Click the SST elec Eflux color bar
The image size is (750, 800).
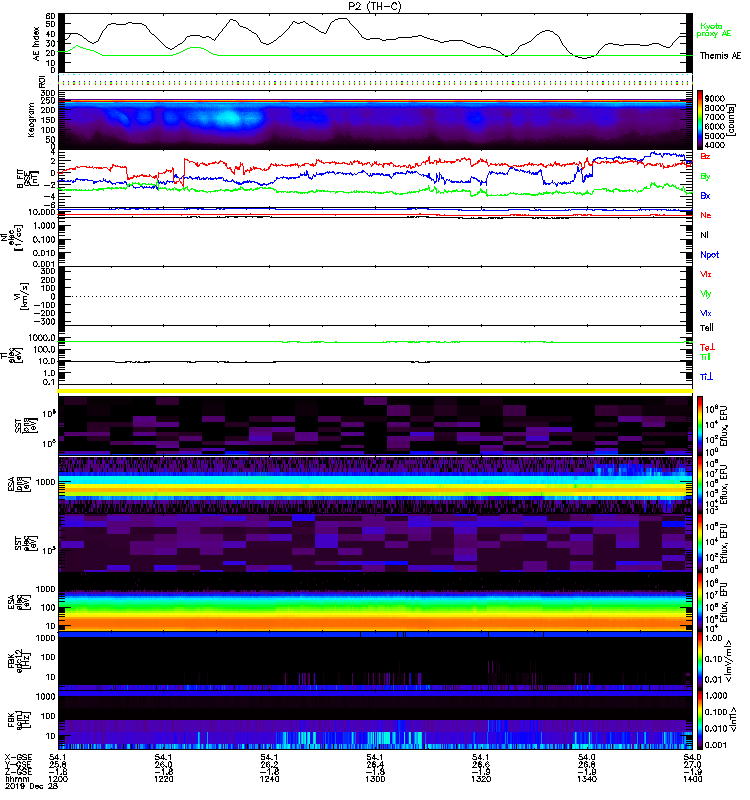click(700, 543)
